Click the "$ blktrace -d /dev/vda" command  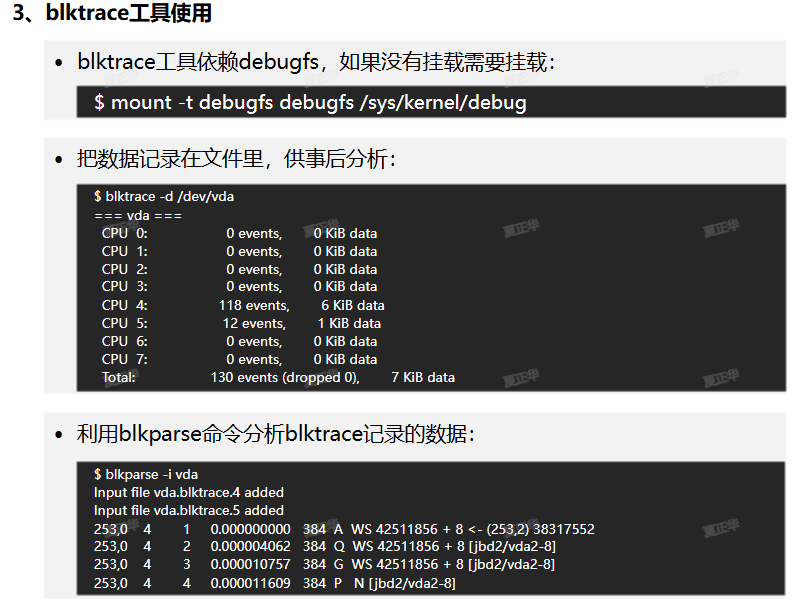(x=164, y=197)
